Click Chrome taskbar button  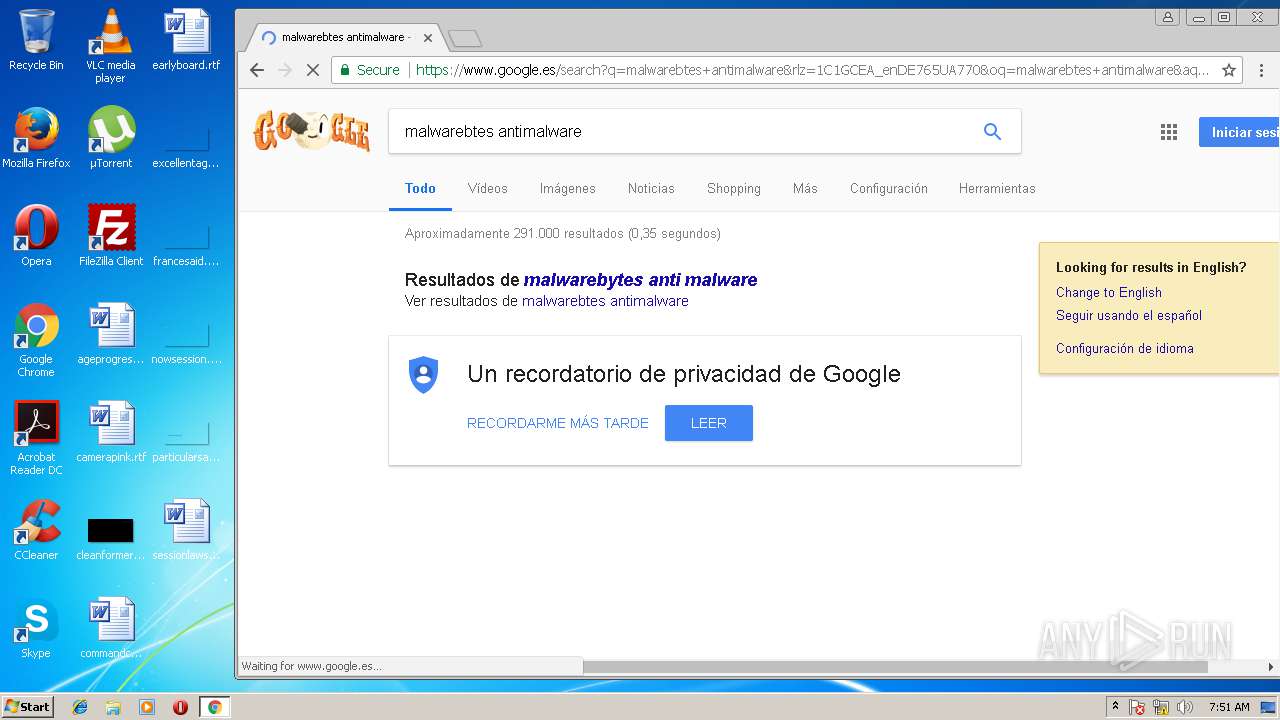click(214, 707)
